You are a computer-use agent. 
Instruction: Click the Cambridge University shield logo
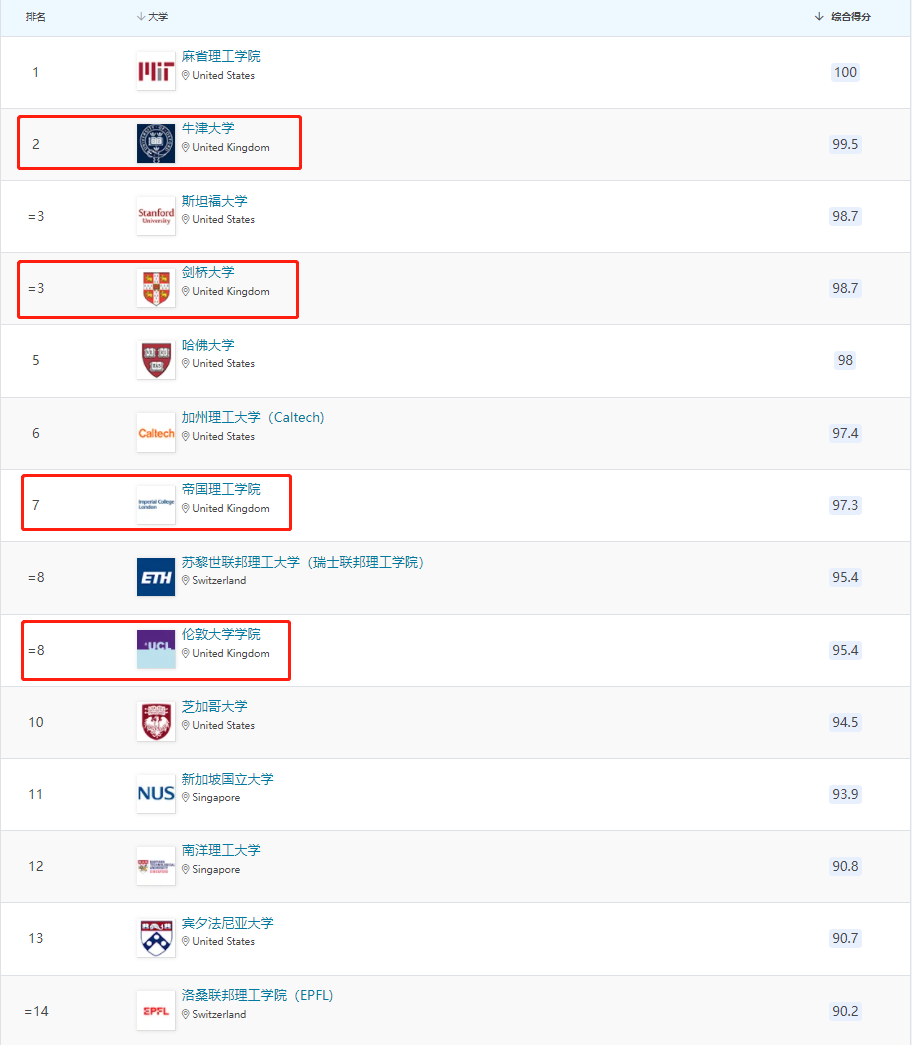156,288
